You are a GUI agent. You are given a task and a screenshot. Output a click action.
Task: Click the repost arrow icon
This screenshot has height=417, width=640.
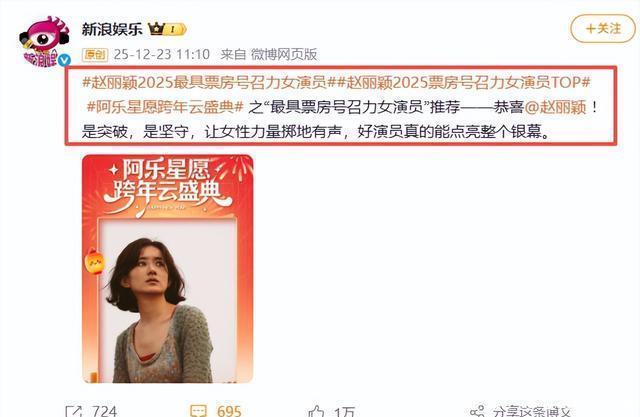coord(74,410)
